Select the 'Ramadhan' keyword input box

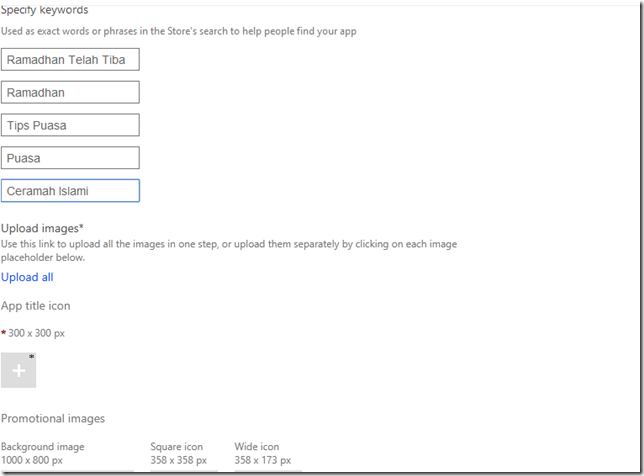pyautogui.click(x=70, y=92)
